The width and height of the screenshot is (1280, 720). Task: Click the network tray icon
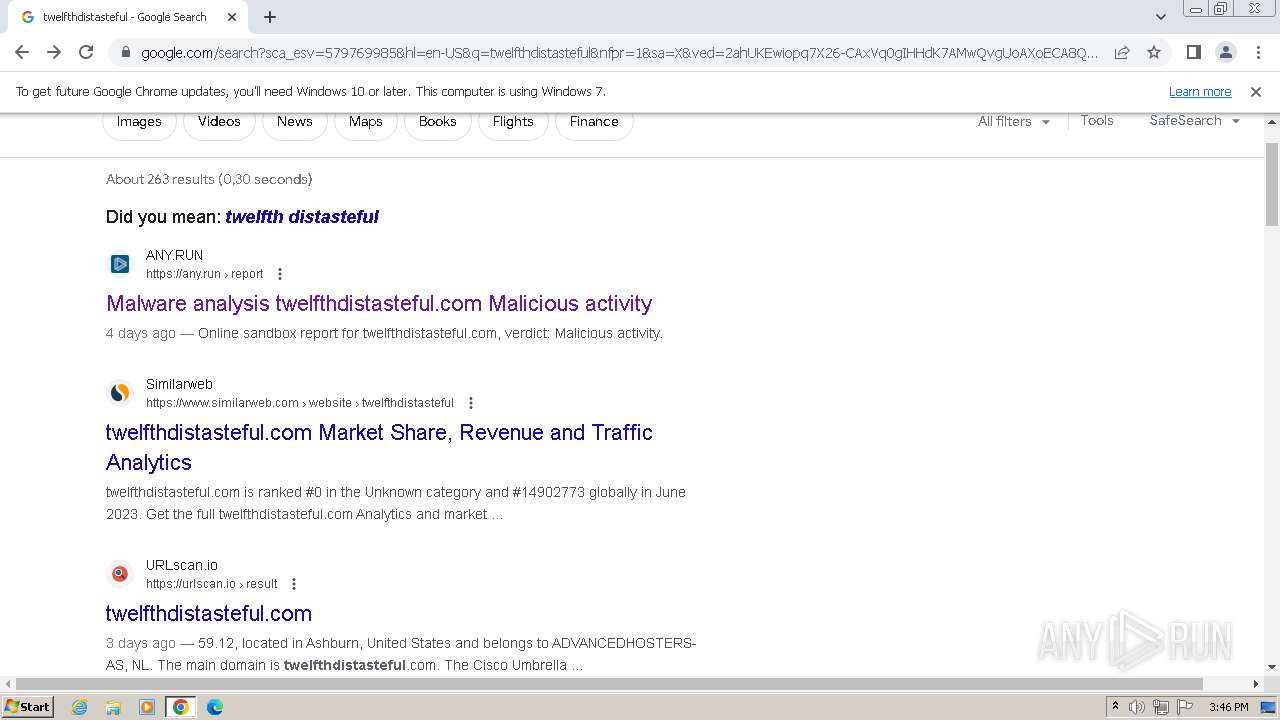pyautogui.click(x=1161, y=707)
